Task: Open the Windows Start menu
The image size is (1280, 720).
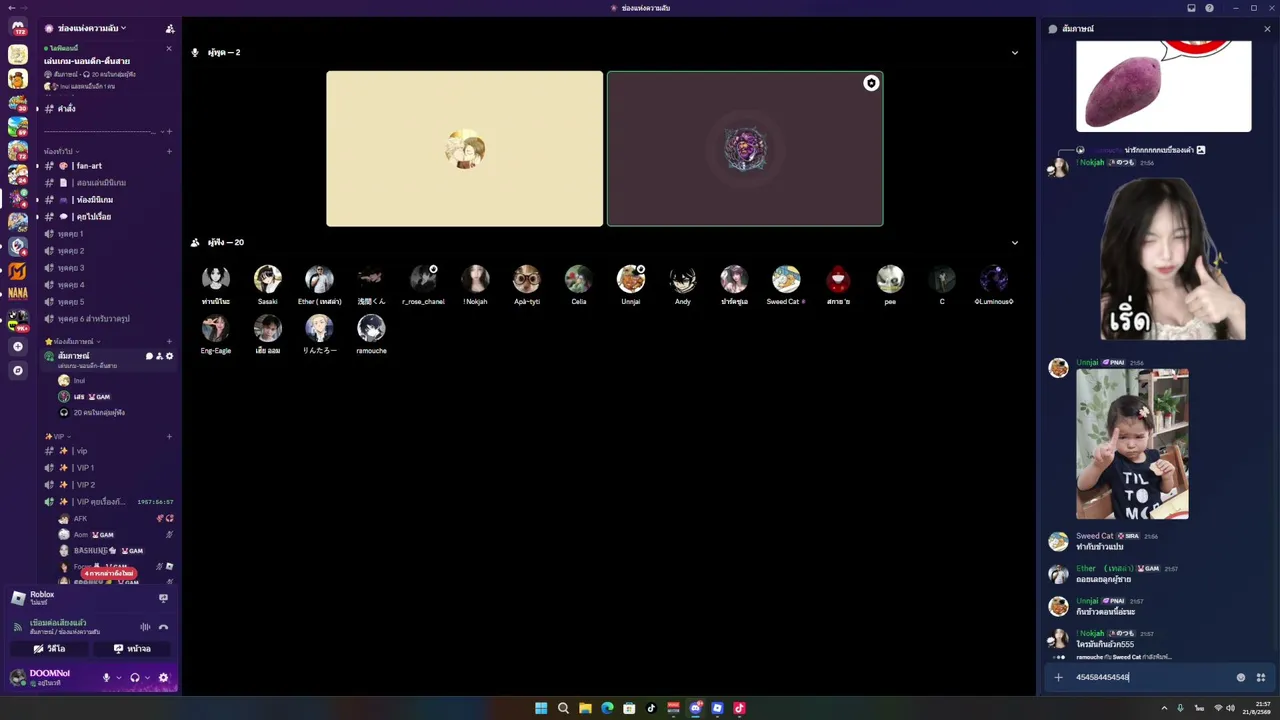Action: [x=541, y=708]
